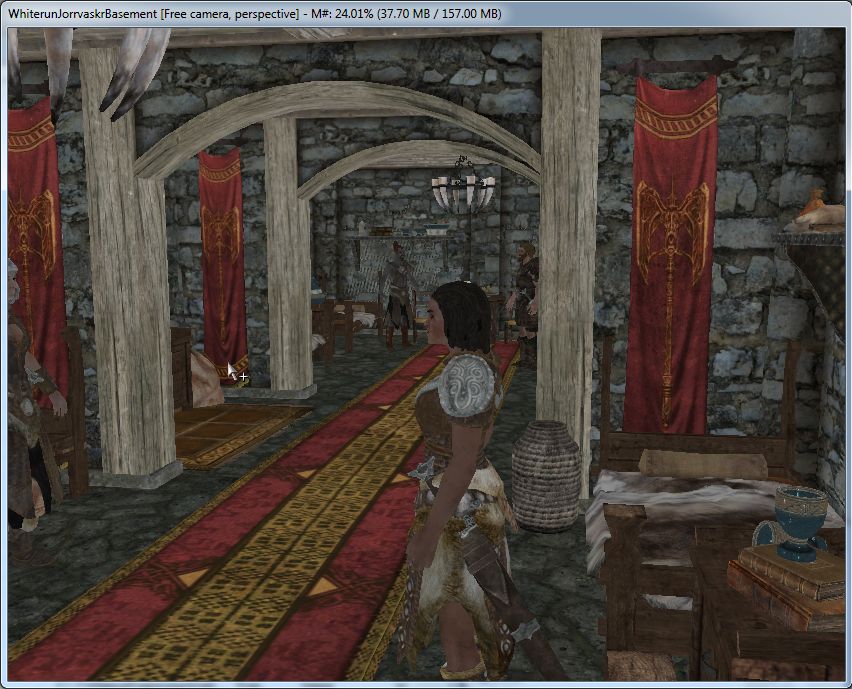
Task: Click the WhiterunJorrvaskrBasement title bar text
Action: [254, 14]
